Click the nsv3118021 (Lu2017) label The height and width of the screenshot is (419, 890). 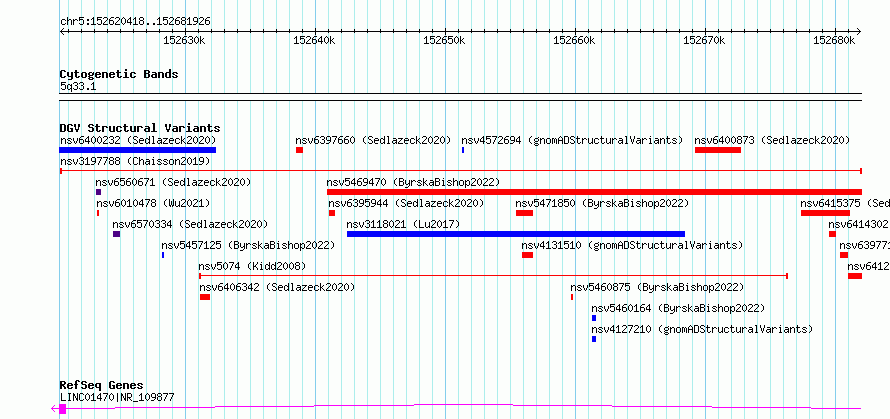403,224
